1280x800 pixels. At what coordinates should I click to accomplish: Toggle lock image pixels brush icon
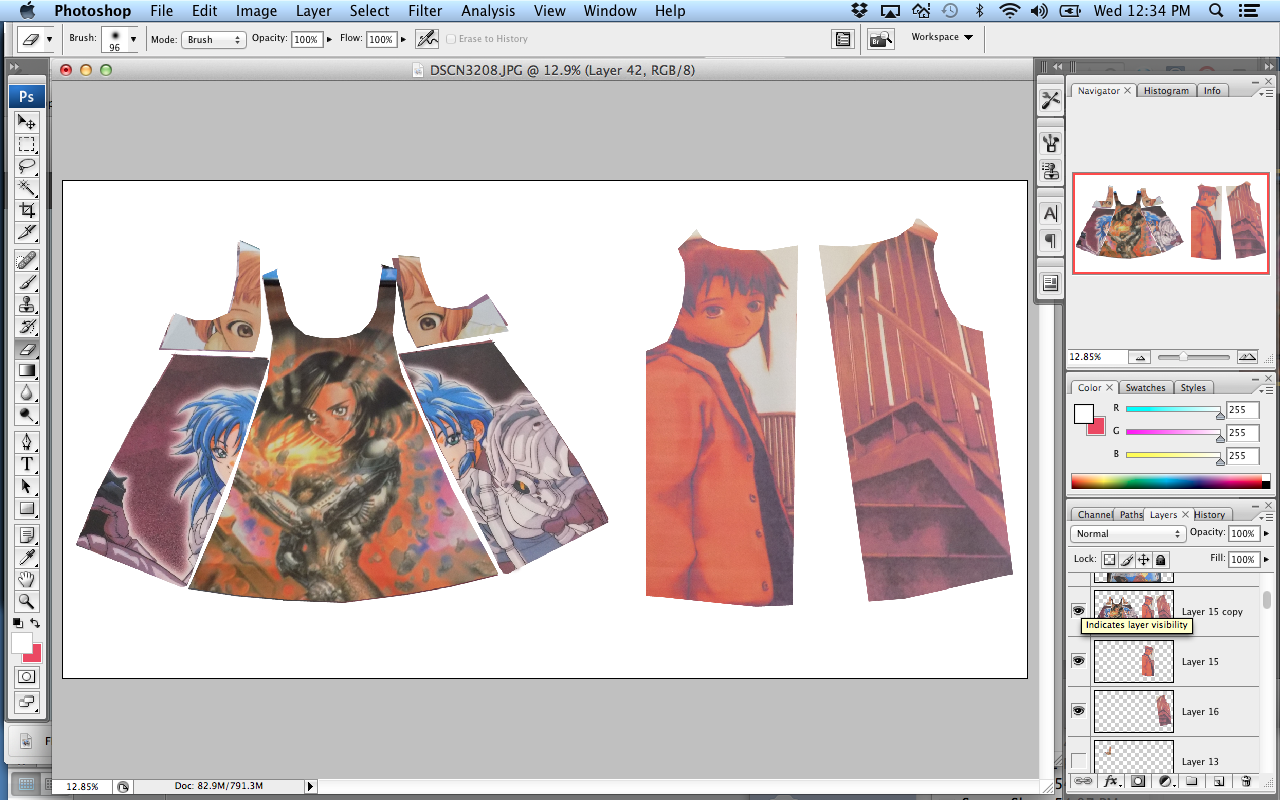point(1127,560)
